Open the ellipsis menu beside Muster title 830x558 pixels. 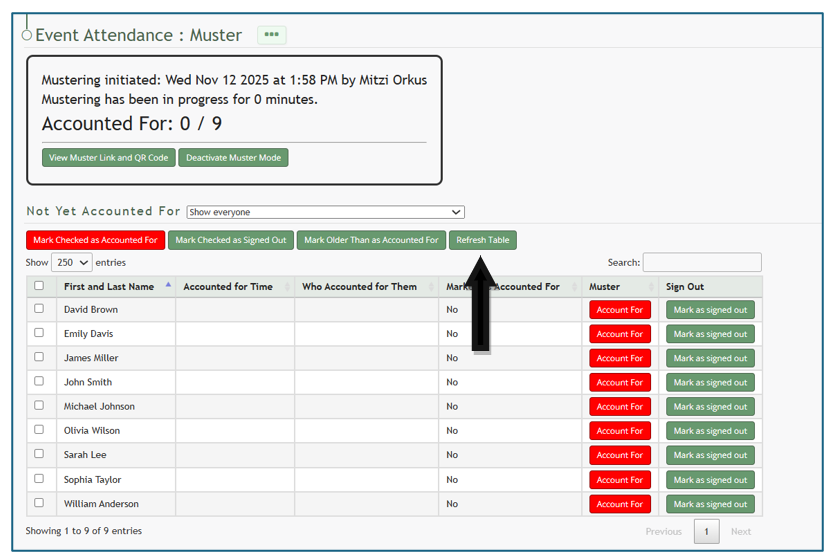coord(271,35)
